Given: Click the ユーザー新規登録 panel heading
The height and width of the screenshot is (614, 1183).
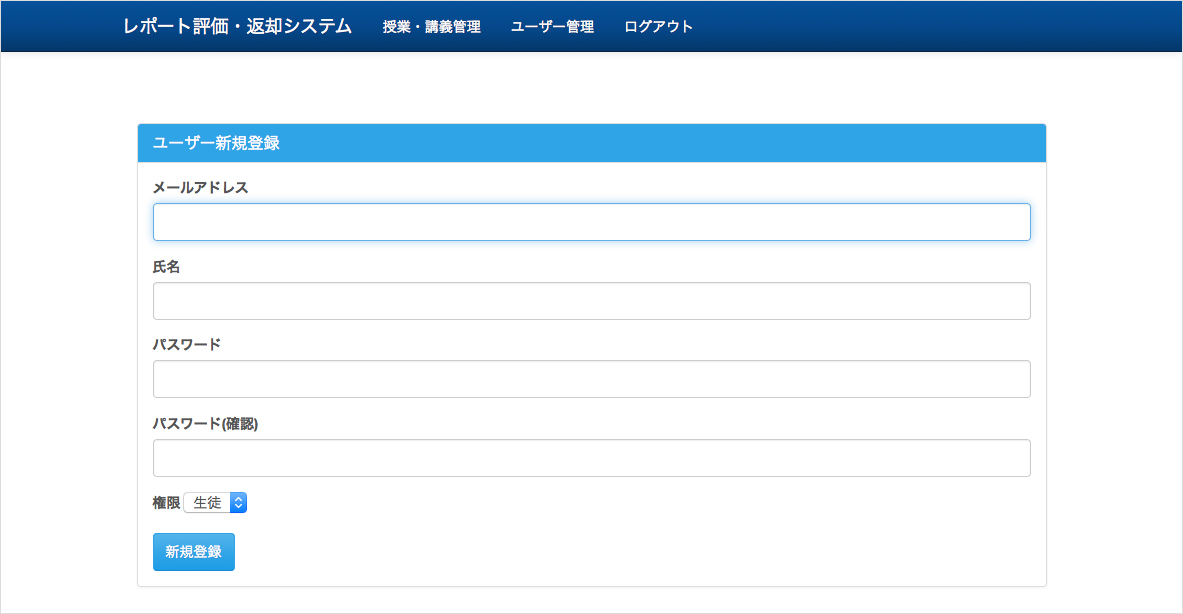Looking at the screenshot, I should click(215, 143).
